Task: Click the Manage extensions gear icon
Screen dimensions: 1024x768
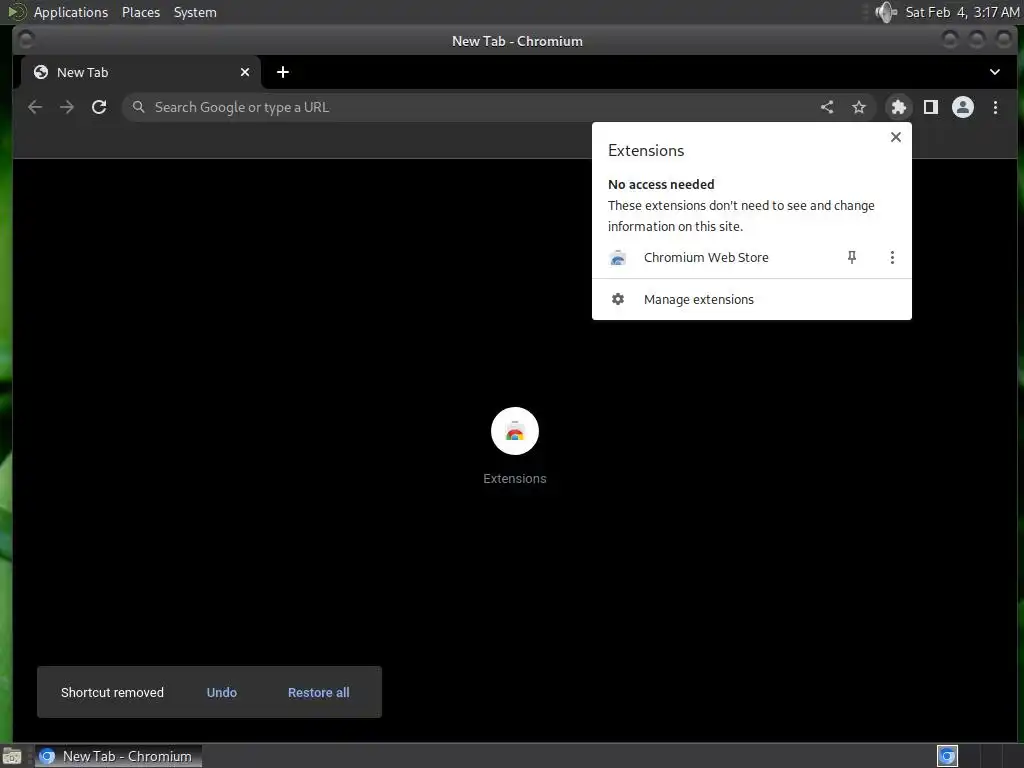Action: 618,299
